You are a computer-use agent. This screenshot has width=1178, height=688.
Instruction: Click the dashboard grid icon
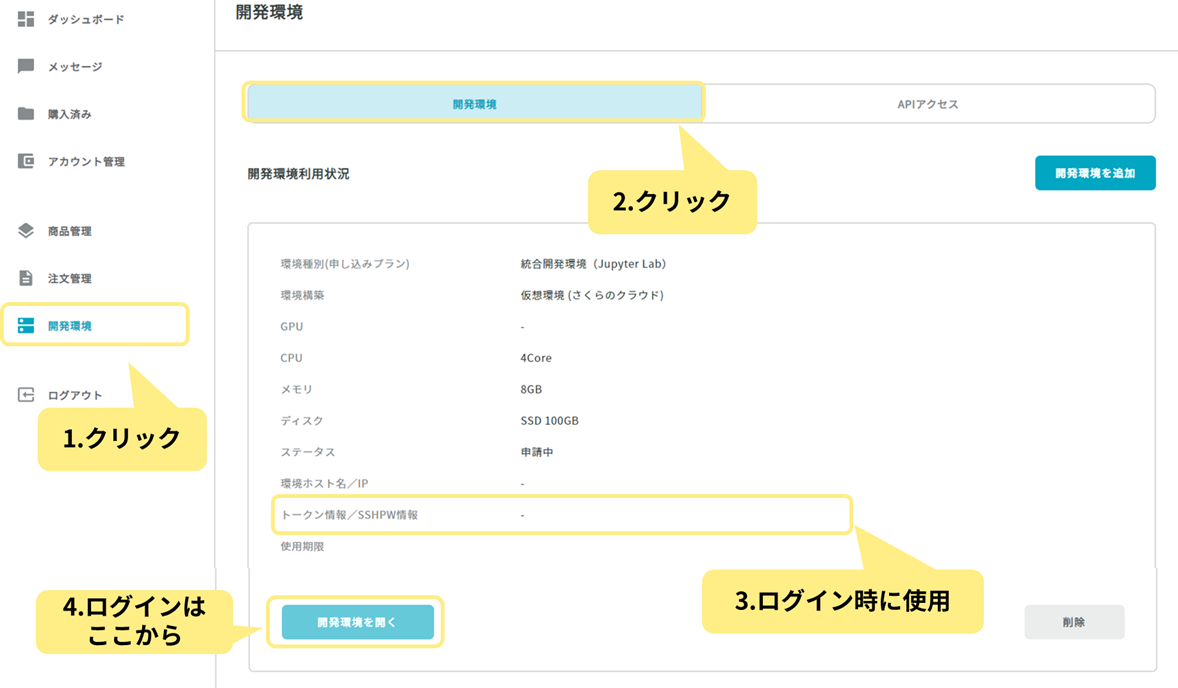(x=26, y=19)
